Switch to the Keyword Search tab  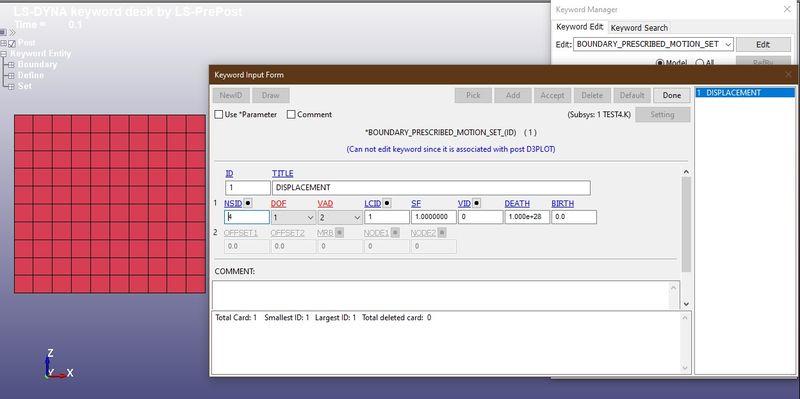coord(639,28)
